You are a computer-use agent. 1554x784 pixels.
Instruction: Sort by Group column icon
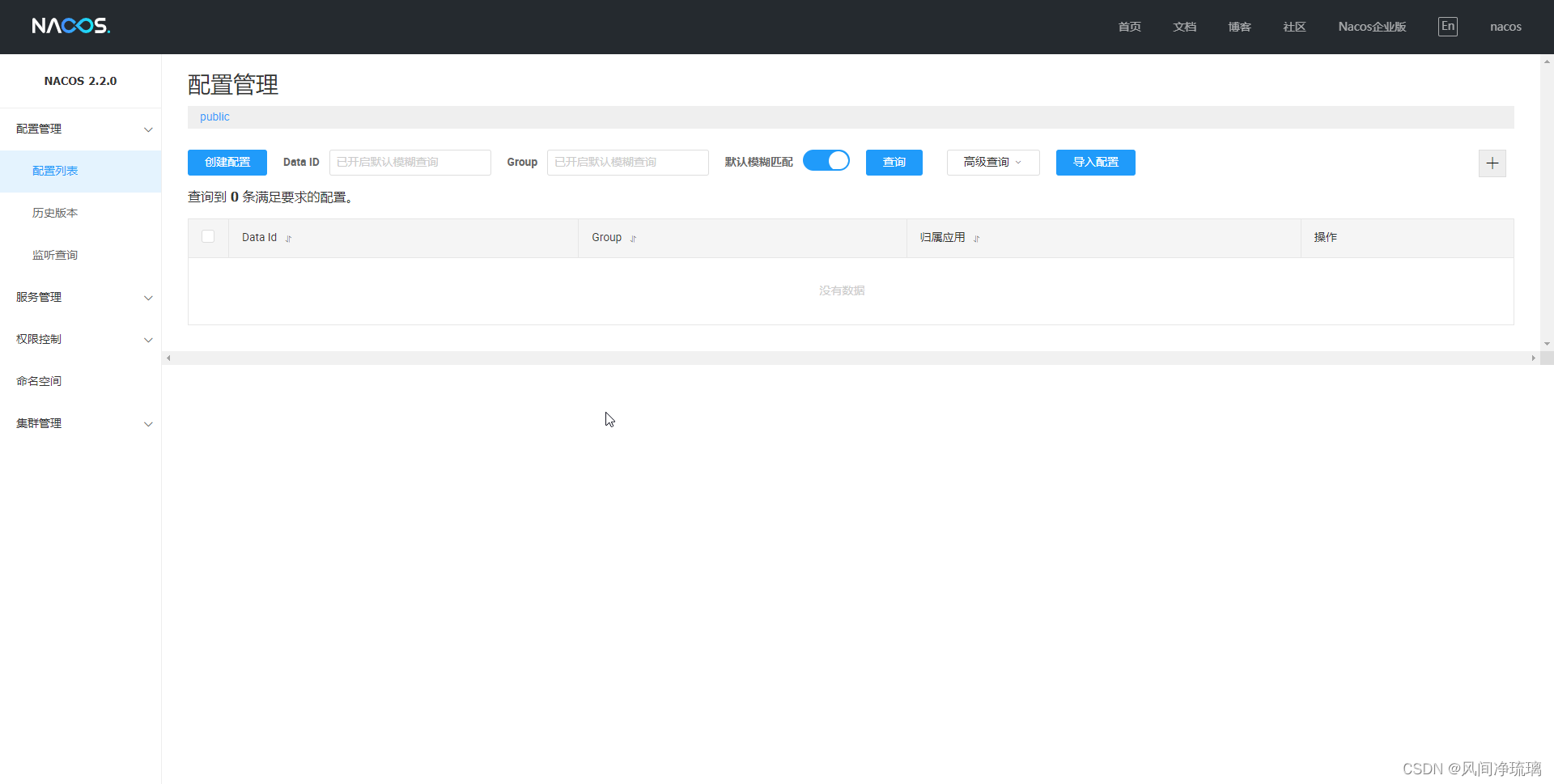633,239
